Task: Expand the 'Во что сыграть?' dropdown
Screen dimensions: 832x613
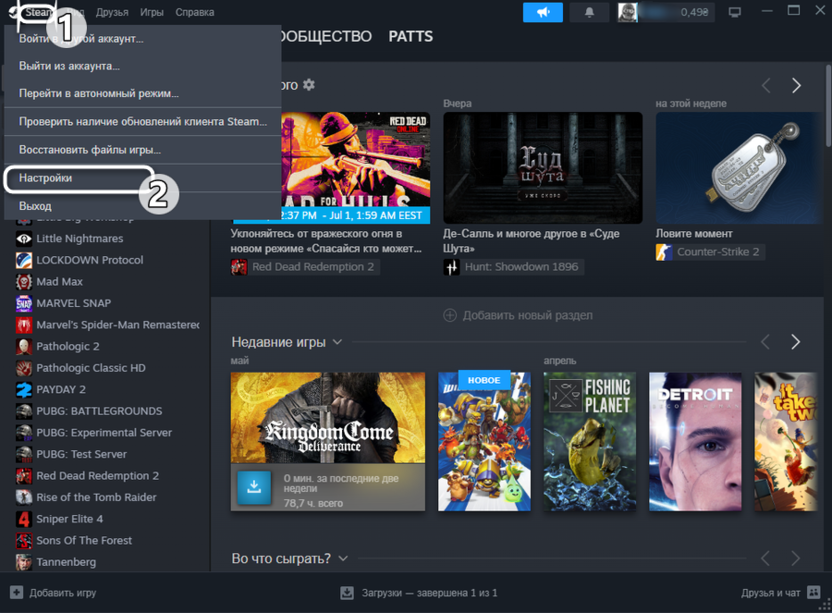Action: [343, 558]
